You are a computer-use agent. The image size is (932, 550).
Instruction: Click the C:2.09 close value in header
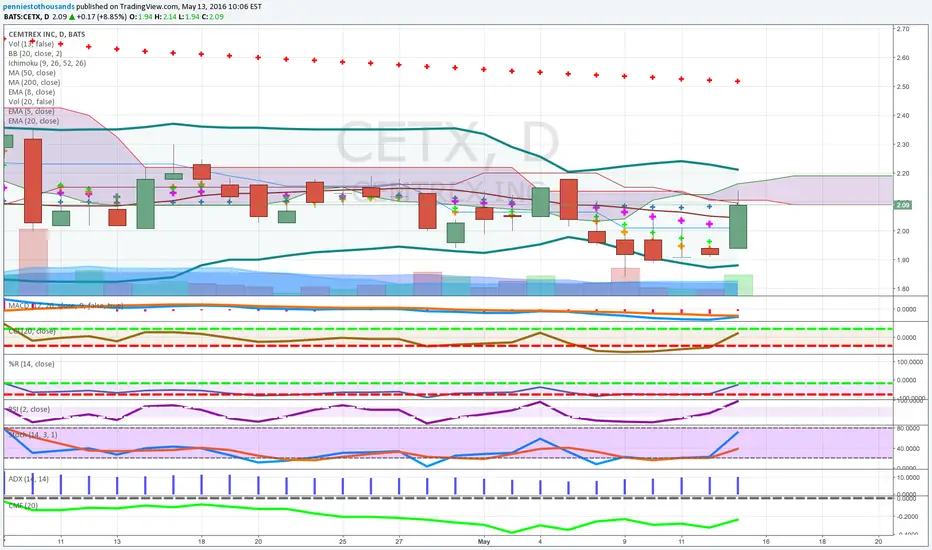click(x=212, y=17)
